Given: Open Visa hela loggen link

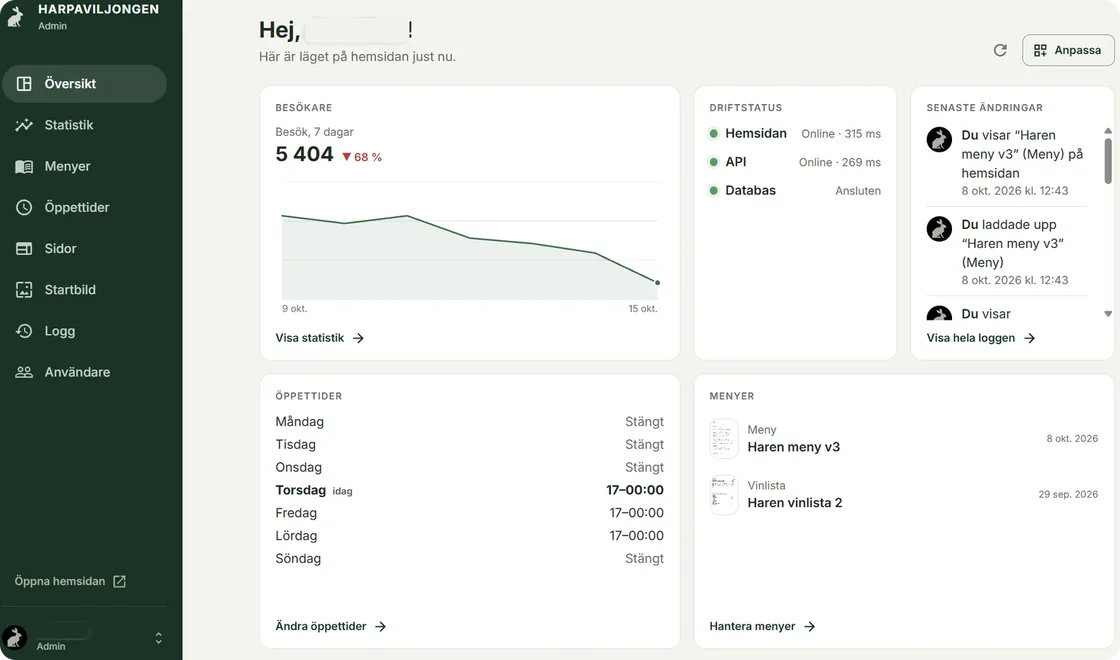Looking at the screenshot, I should pos(981,338).
